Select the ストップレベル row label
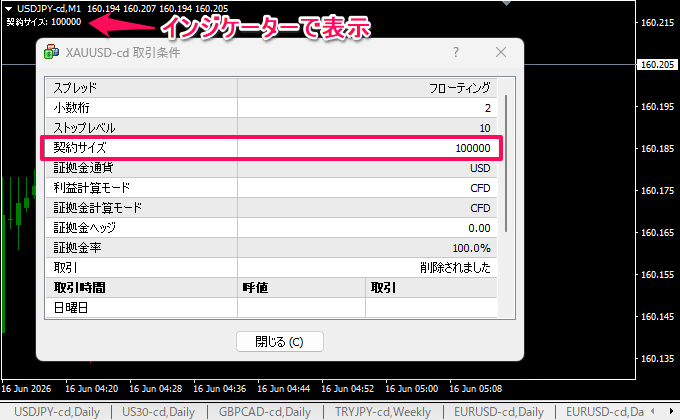Image resolution: width=680 pixels, height=420 pixels. [x=84, y=128]
